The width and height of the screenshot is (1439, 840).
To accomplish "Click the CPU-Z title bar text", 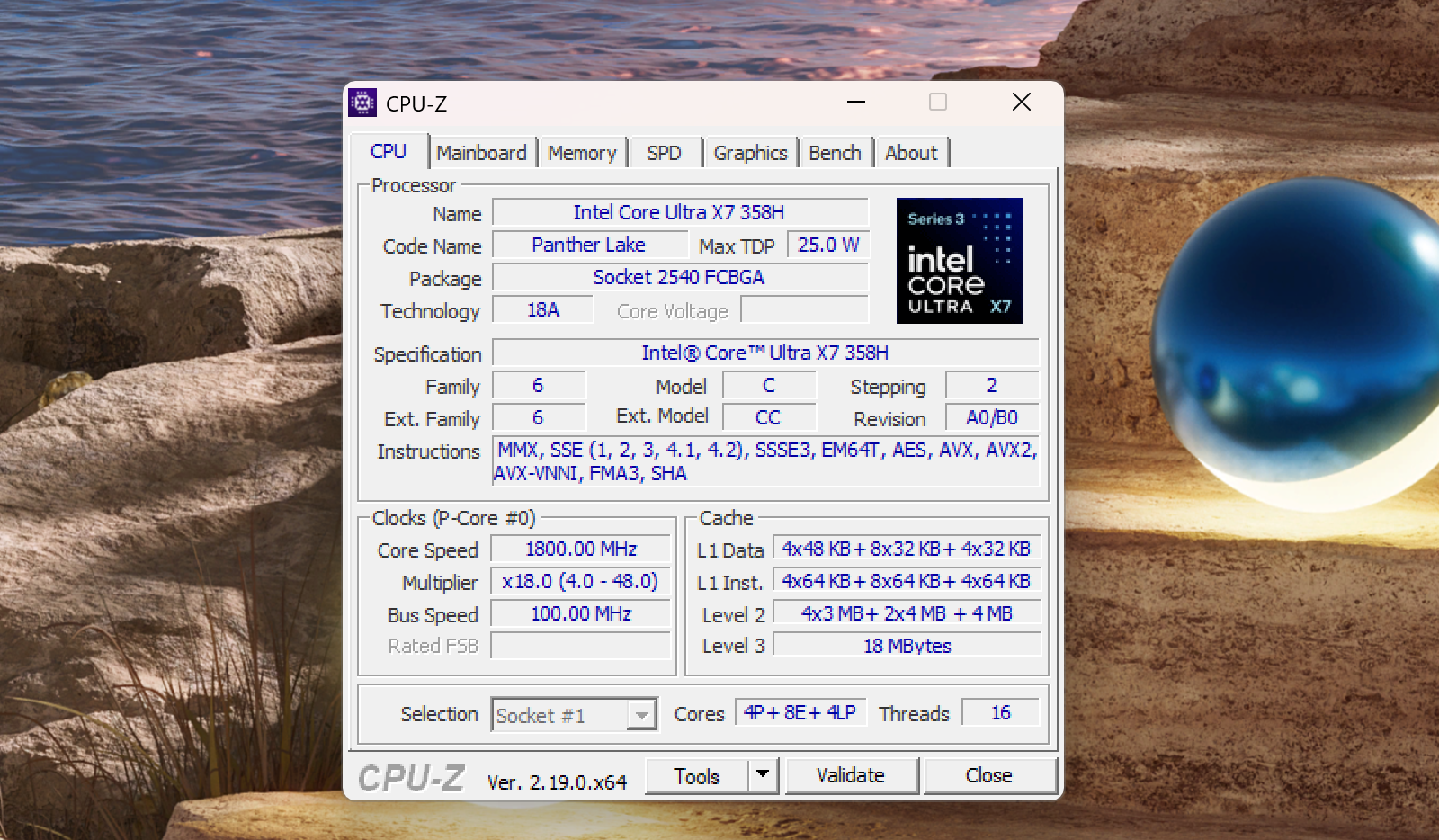I will (416, 104).
